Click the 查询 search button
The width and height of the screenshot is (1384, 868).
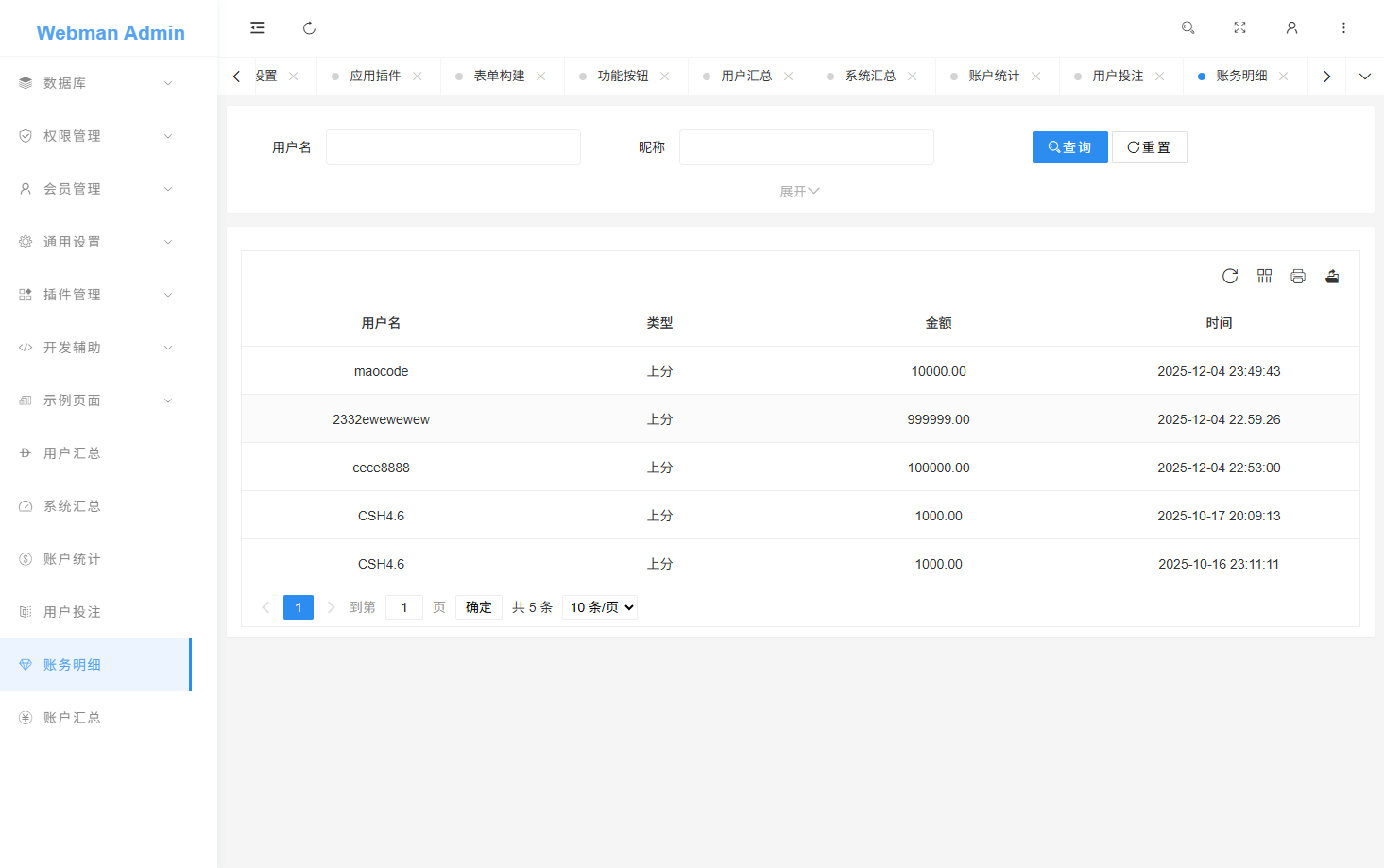click(1069, 147)
